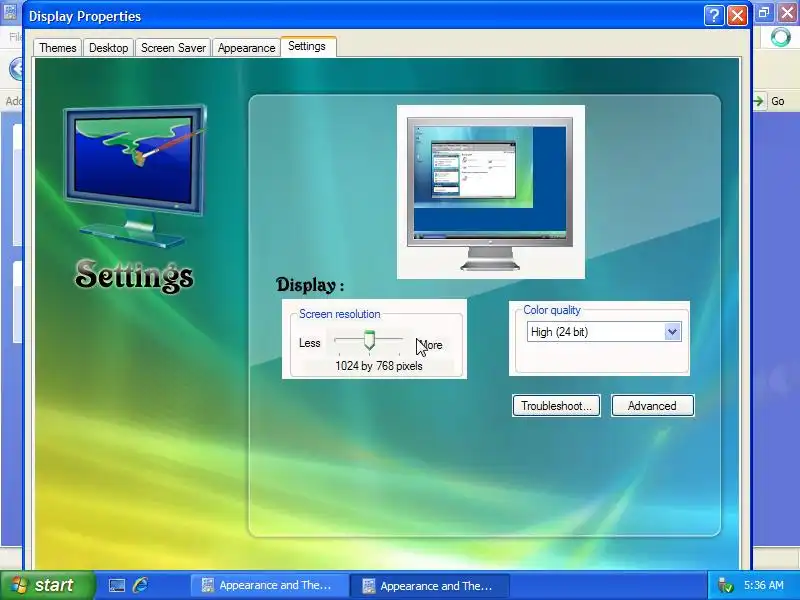This screenshot has width=800, height=600.
Task: Close the background window with X
Action: (787, 13)
